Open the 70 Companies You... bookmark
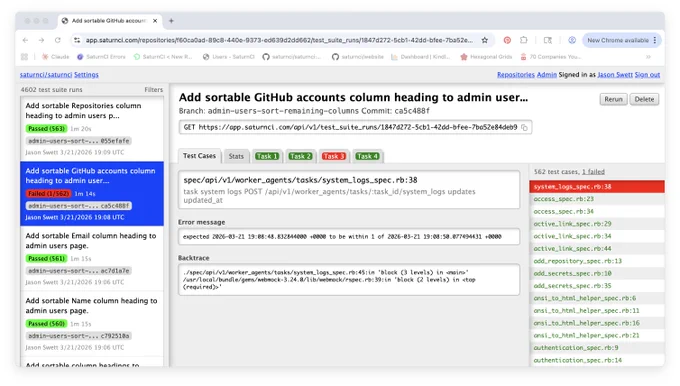This screenshot has width=680, height=386. 551,57
